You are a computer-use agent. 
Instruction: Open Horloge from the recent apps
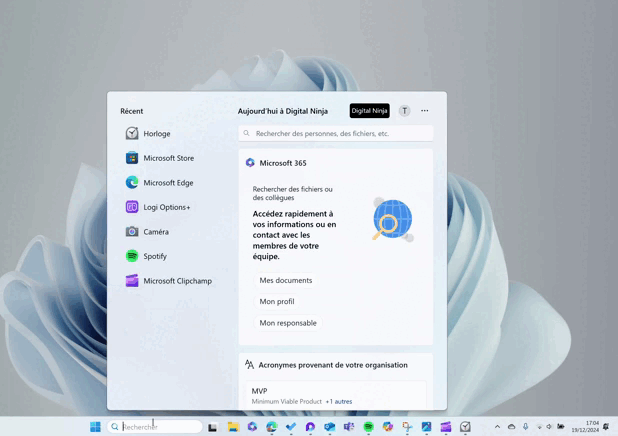click(156, 134)
